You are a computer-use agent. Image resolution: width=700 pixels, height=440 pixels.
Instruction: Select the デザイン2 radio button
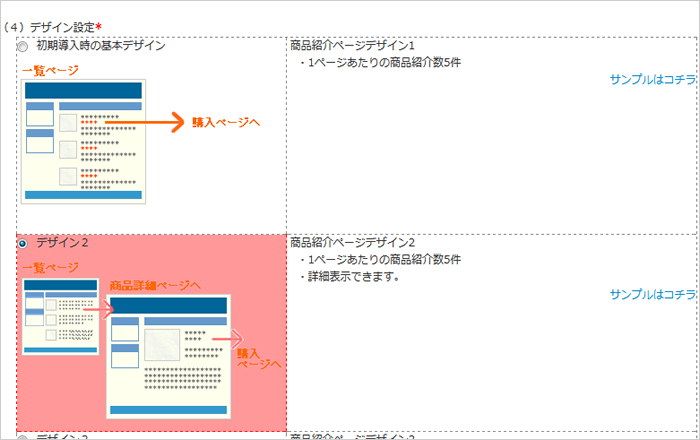click(22, 243)
